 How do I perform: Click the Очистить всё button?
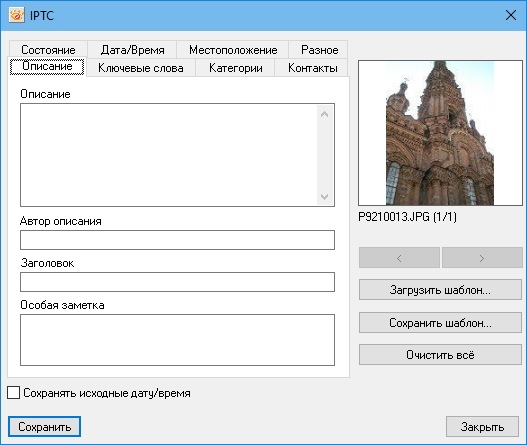coord(440,355)
